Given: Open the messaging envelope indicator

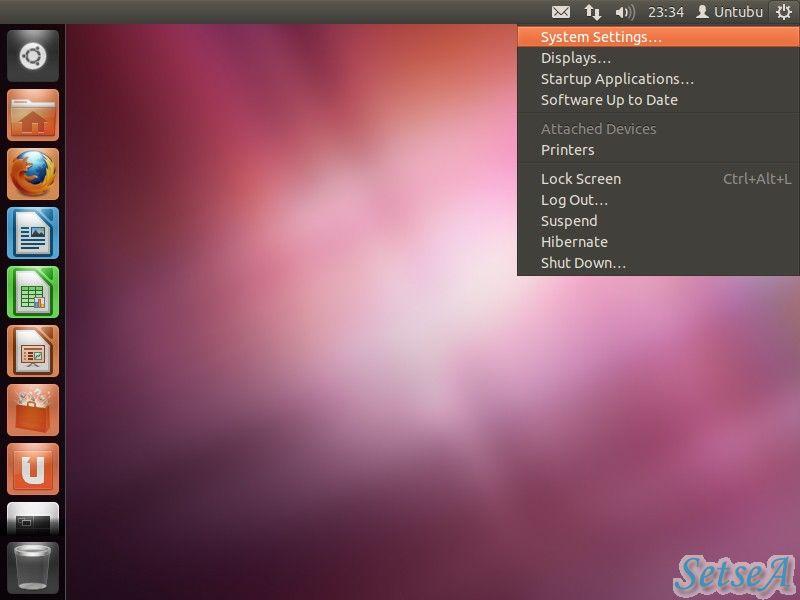Looking at the screenshot, I should [561, 12].
